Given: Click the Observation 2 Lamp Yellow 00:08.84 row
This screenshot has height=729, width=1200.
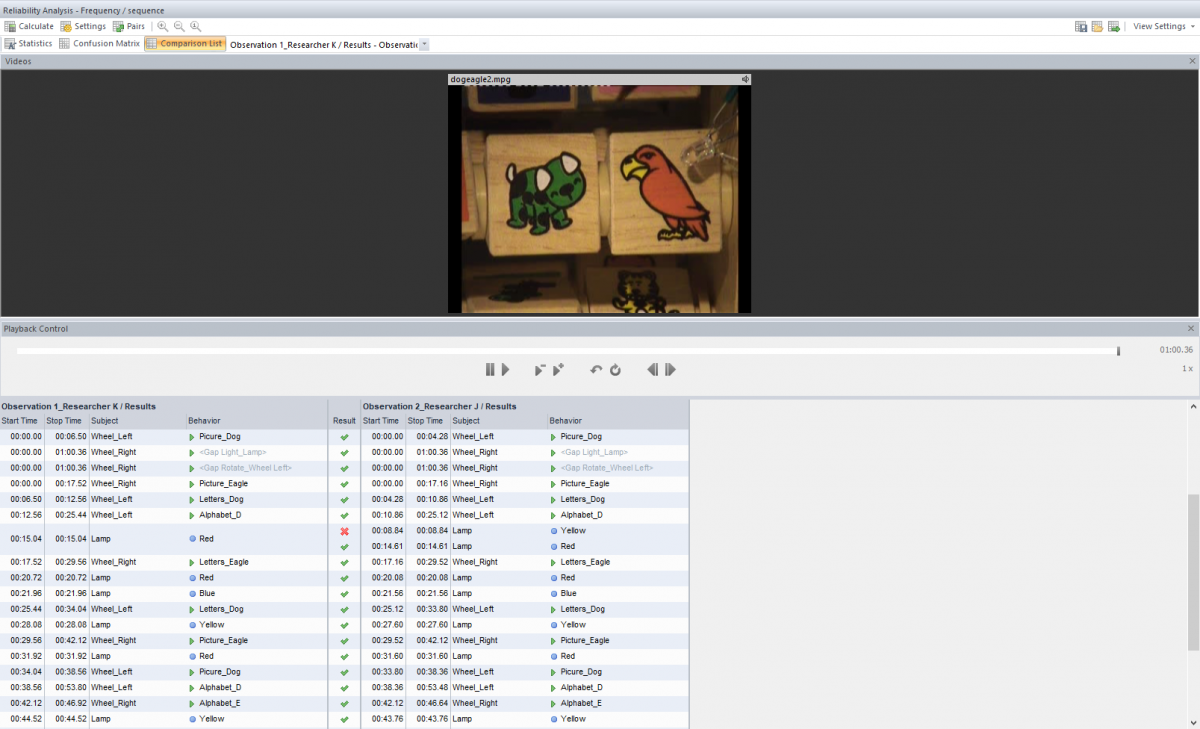Looking at the screenshot, I should pos(525,531).
